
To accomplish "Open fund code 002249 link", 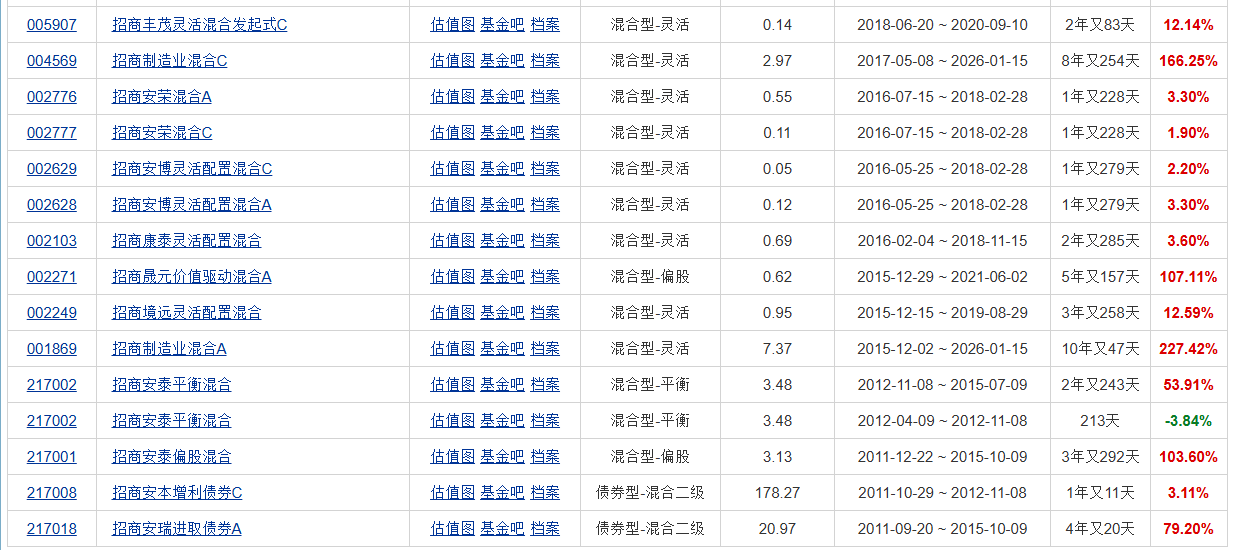I will tap(51, 313).
